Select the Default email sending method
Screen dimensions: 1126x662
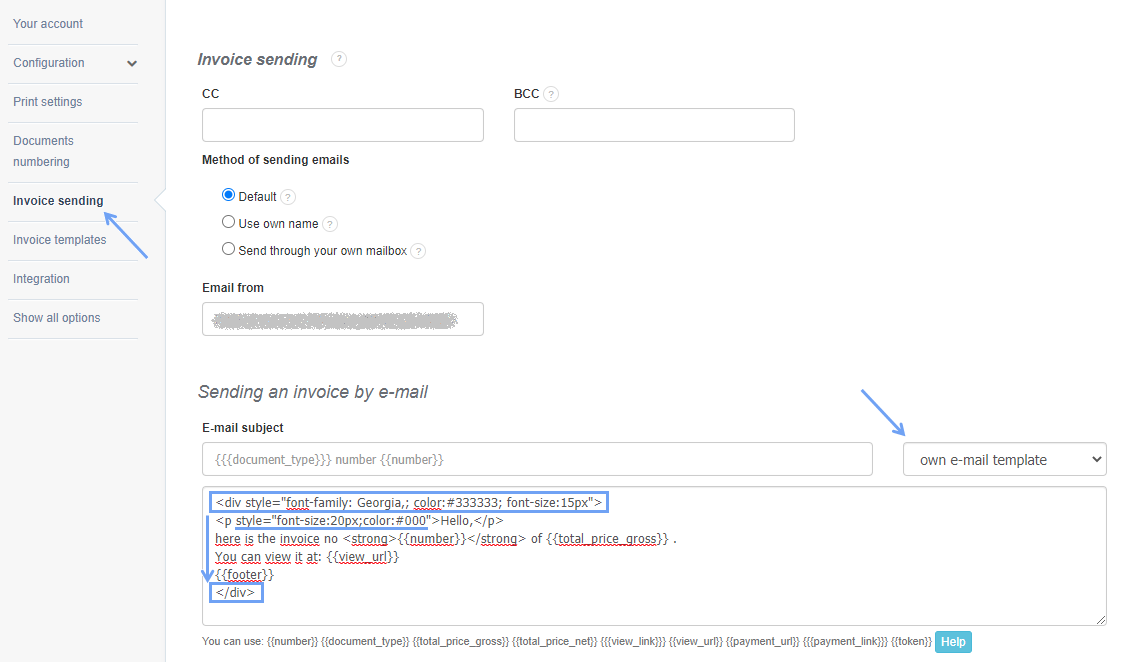pyautogui.click(x=228, y=195)
